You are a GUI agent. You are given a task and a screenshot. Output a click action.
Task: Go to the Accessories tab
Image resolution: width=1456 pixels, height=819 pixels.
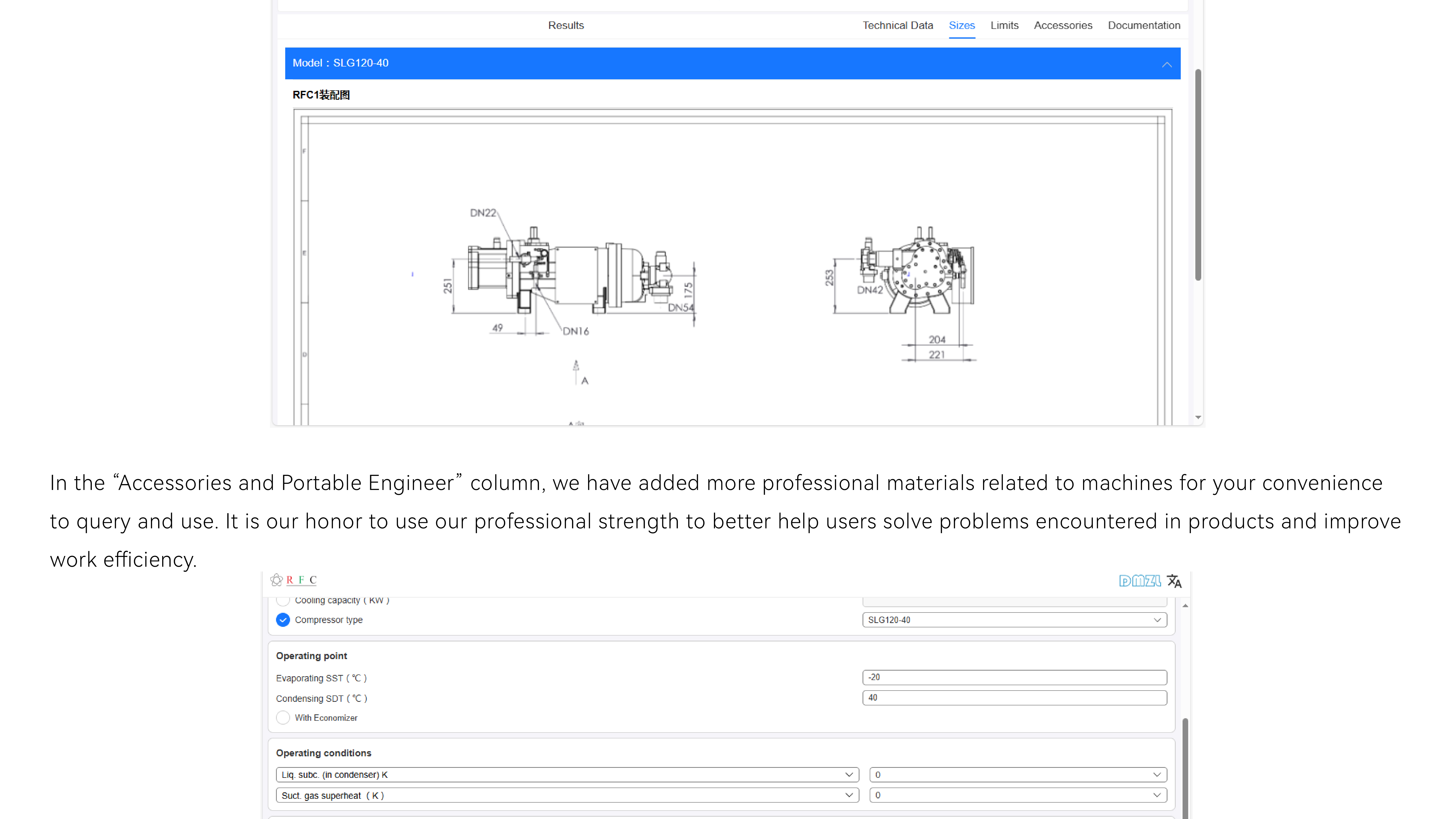[1063, 25]
